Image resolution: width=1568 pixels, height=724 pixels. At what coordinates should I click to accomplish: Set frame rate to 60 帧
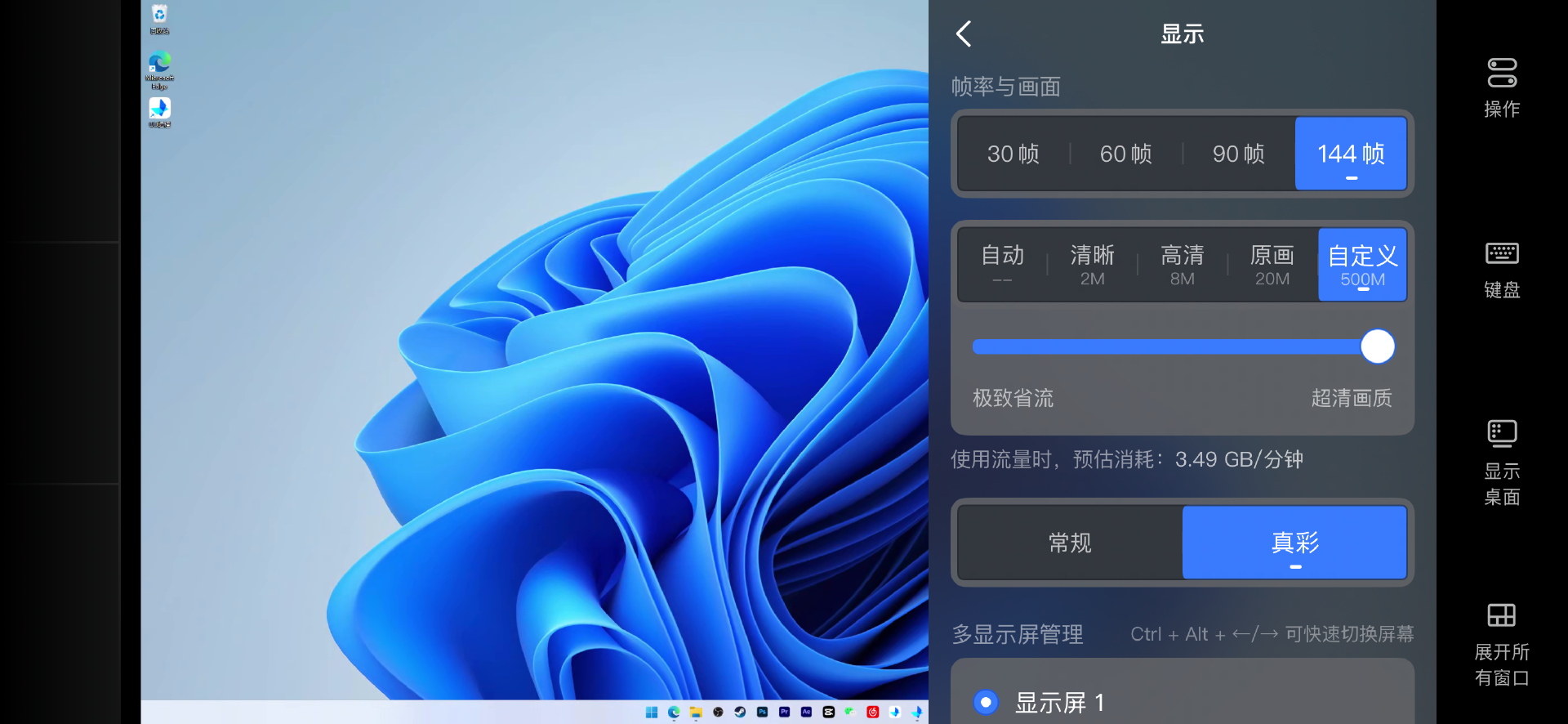click(x=1126, y=154)
